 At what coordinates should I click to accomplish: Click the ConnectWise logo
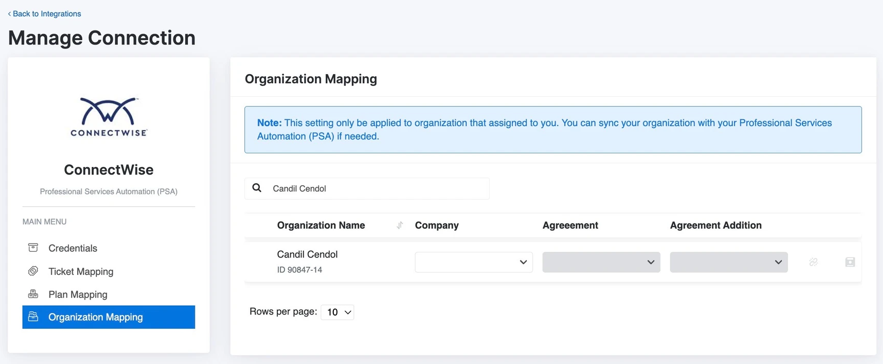tap(109, 117)
